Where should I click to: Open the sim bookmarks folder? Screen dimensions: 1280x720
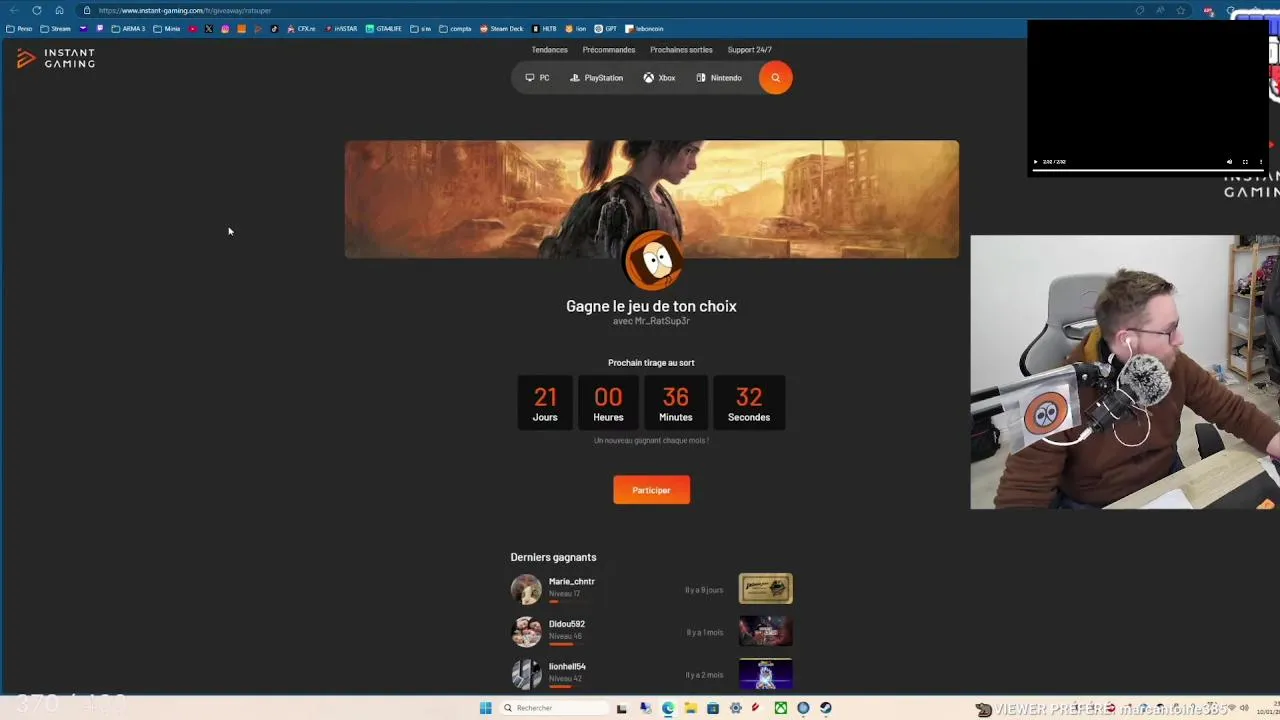(421, 29)
